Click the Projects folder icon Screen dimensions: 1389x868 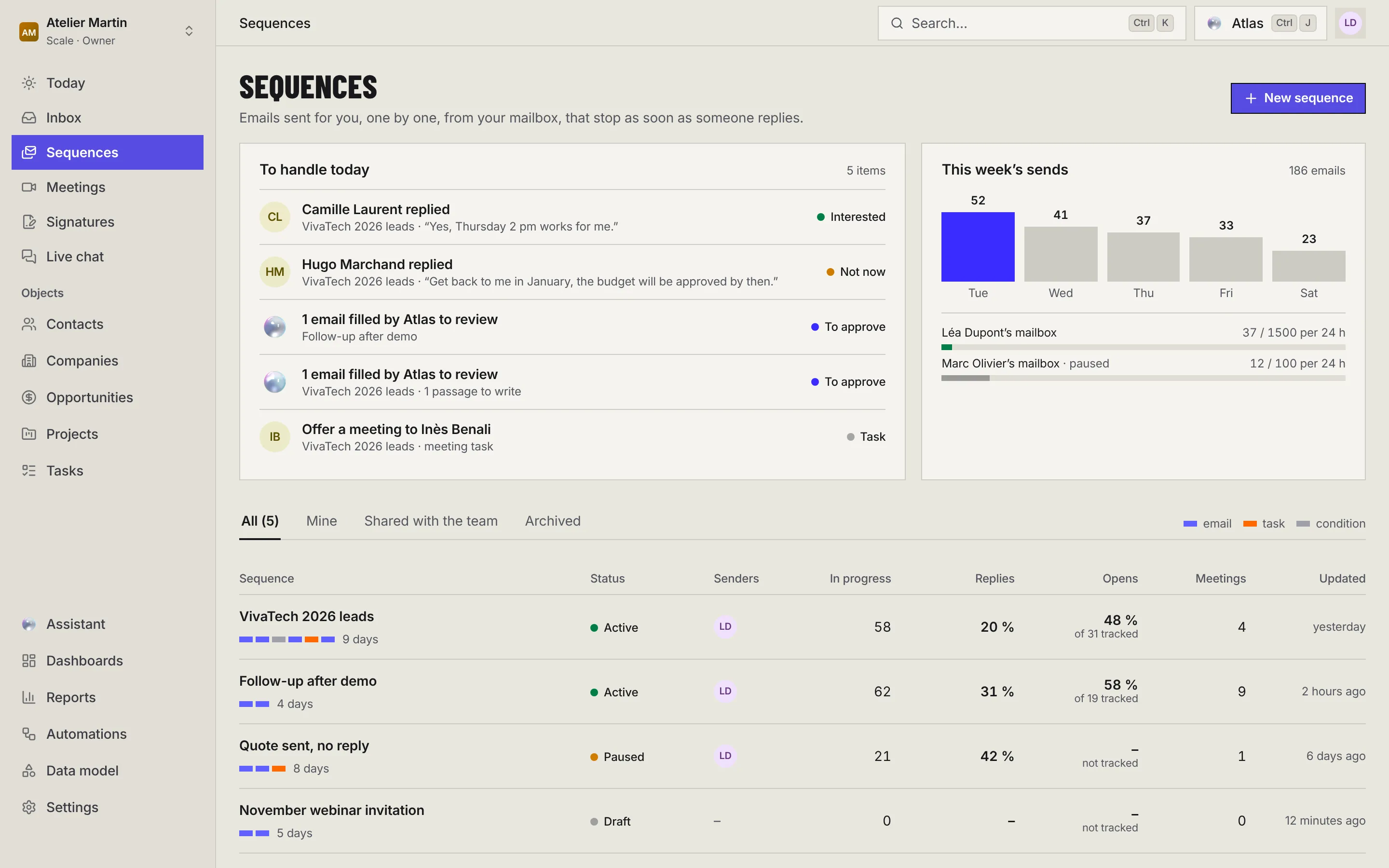(x=29, y=434)
